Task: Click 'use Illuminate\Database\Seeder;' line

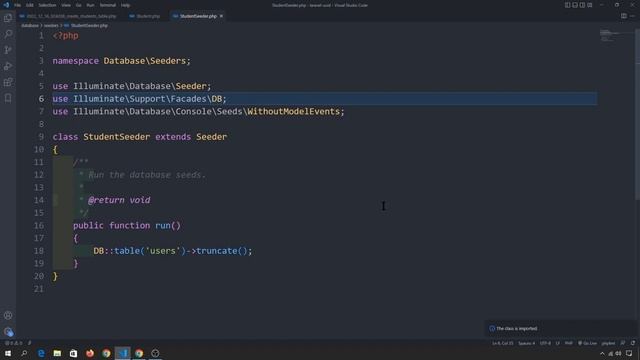Action: pos(132,86)
